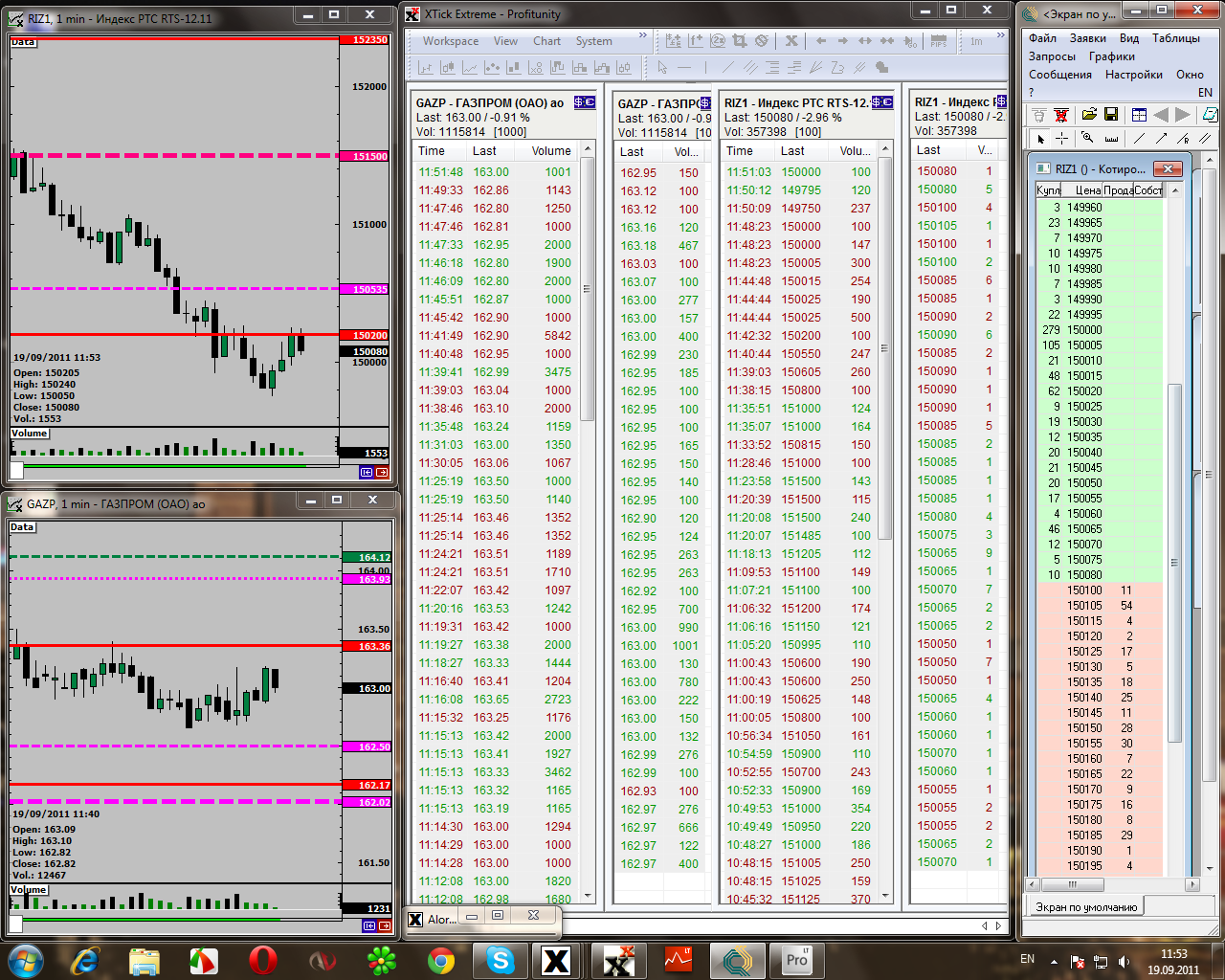This screenshot has height=980, width=1225.
Task: Select the point-and-figure chart icon
Action: tap(535, 68)
